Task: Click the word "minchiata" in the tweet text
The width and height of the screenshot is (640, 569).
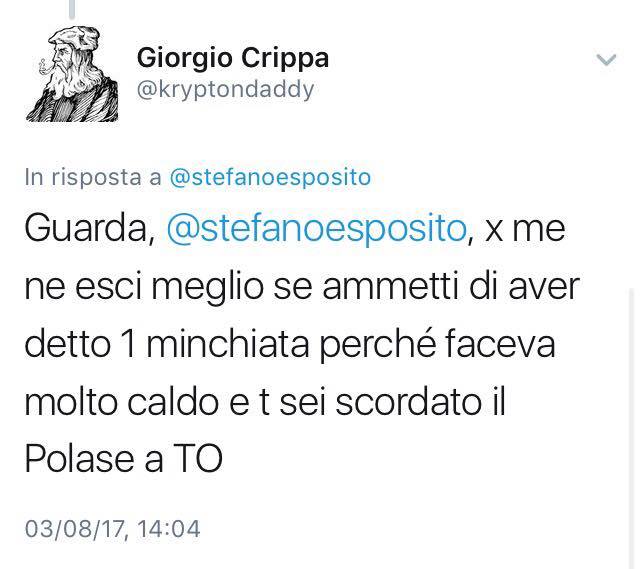Action: [x=228, y=344]
